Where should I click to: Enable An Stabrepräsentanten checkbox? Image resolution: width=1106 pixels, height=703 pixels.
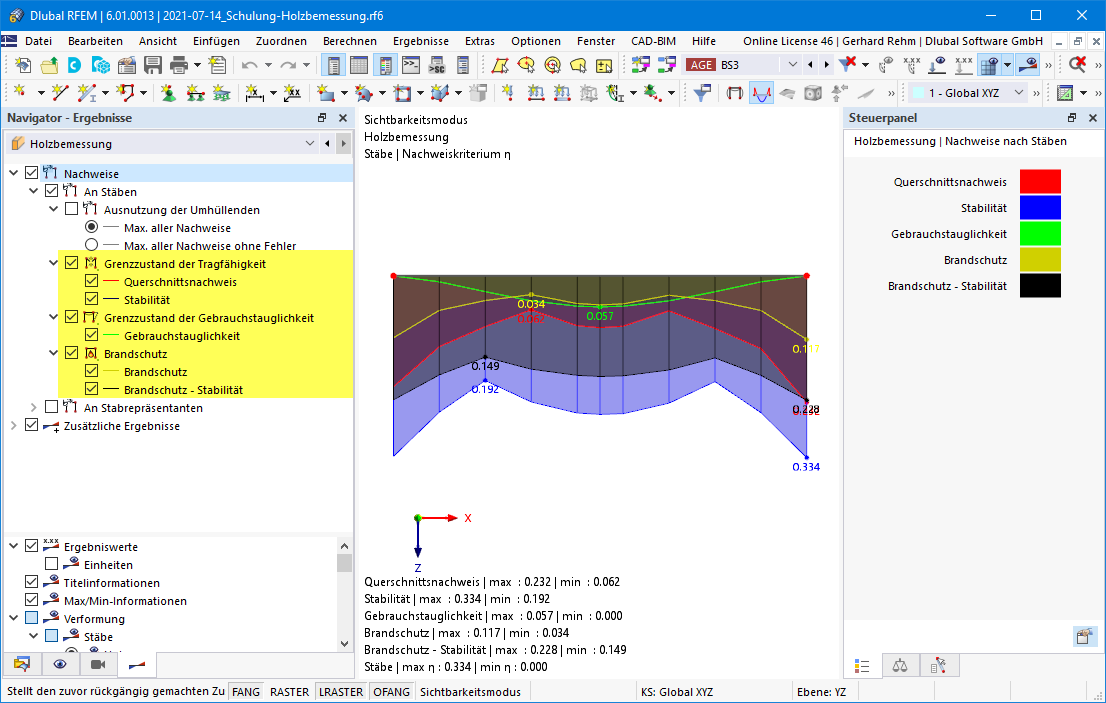(51, 407)
